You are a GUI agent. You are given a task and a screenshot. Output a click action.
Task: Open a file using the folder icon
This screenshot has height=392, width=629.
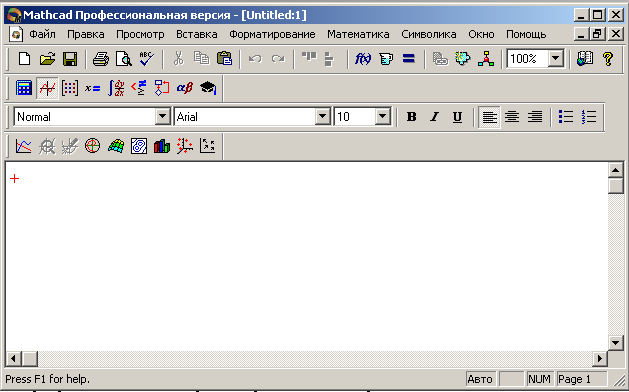[47, 59]
